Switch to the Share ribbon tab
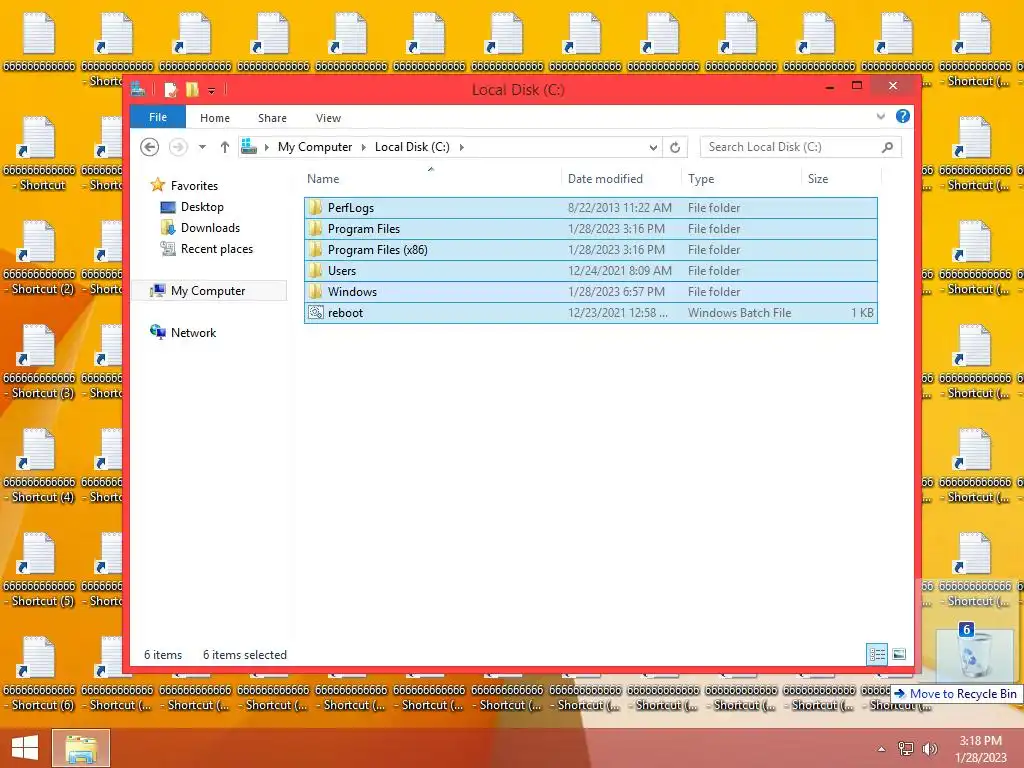Viewport: 1024px width, 768px height. 272,118
